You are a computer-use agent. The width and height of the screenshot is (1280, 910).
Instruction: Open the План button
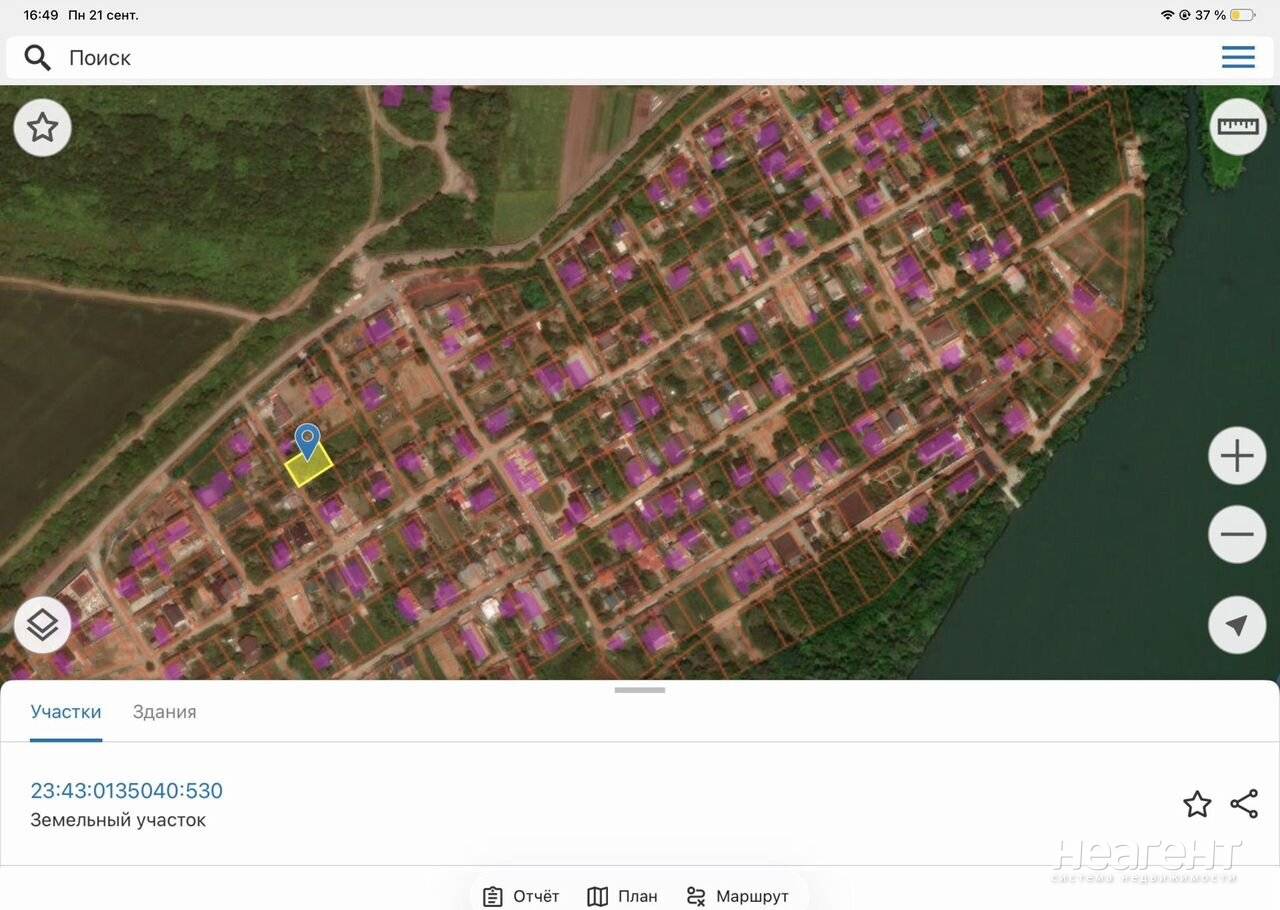pyautogui.click(x=622, y=896)
